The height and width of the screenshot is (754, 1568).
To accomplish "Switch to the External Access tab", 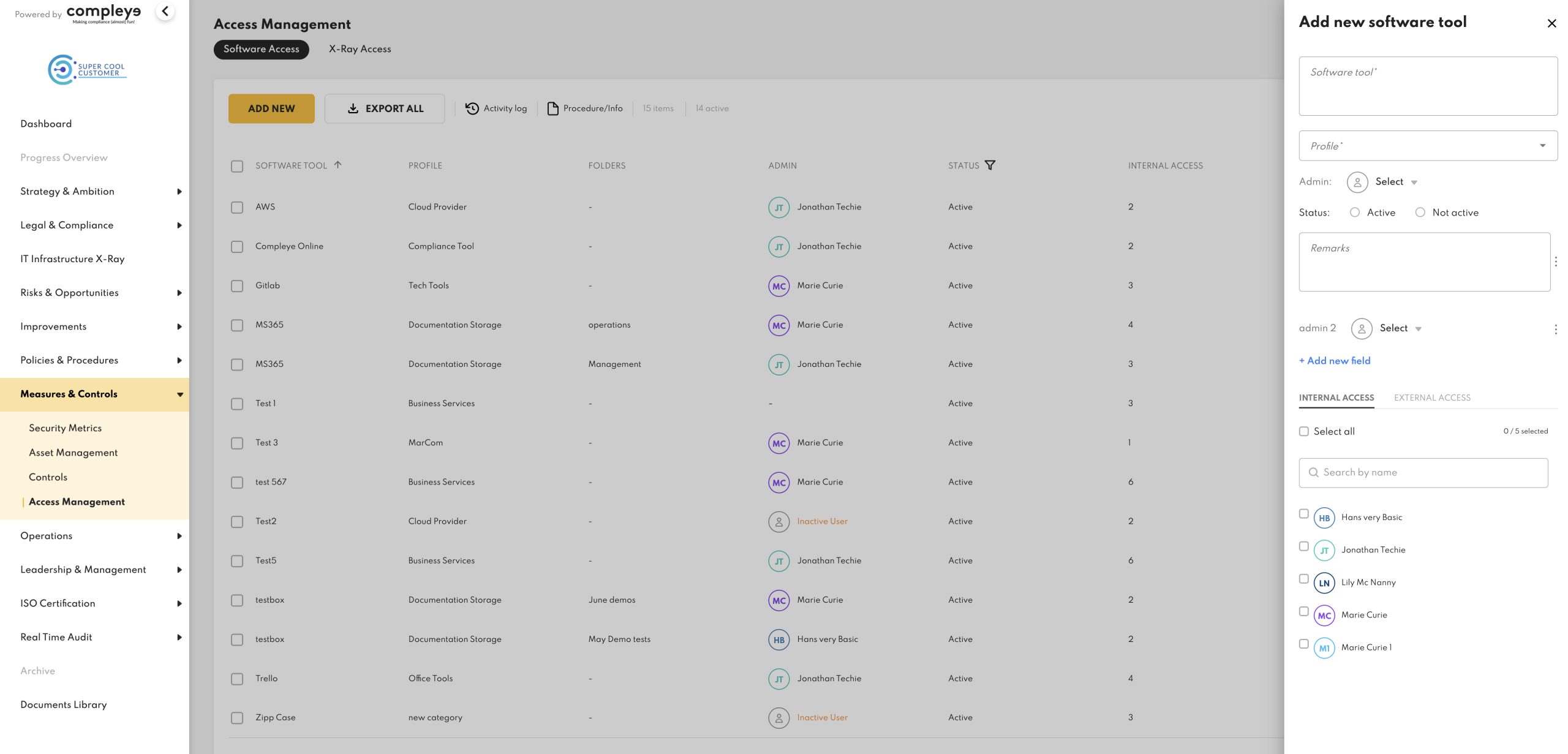I will 1432,398.
